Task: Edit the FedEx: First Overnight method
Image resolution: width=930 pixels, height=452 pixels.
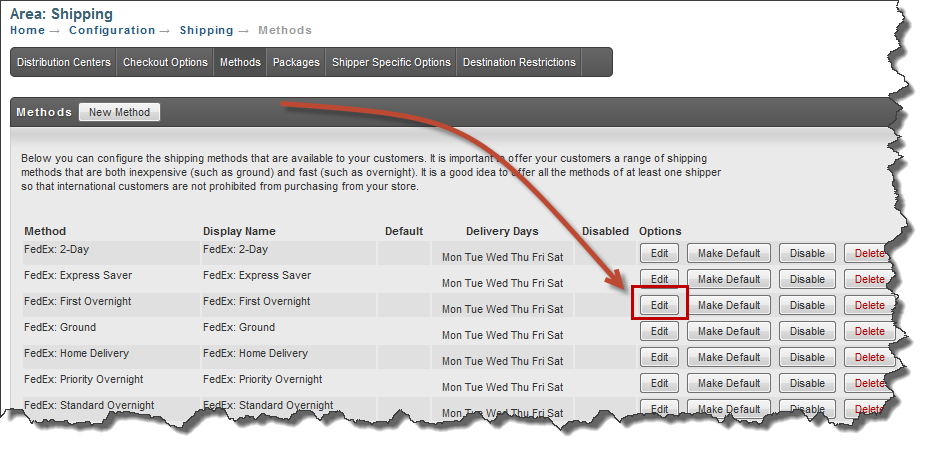Action: pyautogui.click(x=659, y=305)
